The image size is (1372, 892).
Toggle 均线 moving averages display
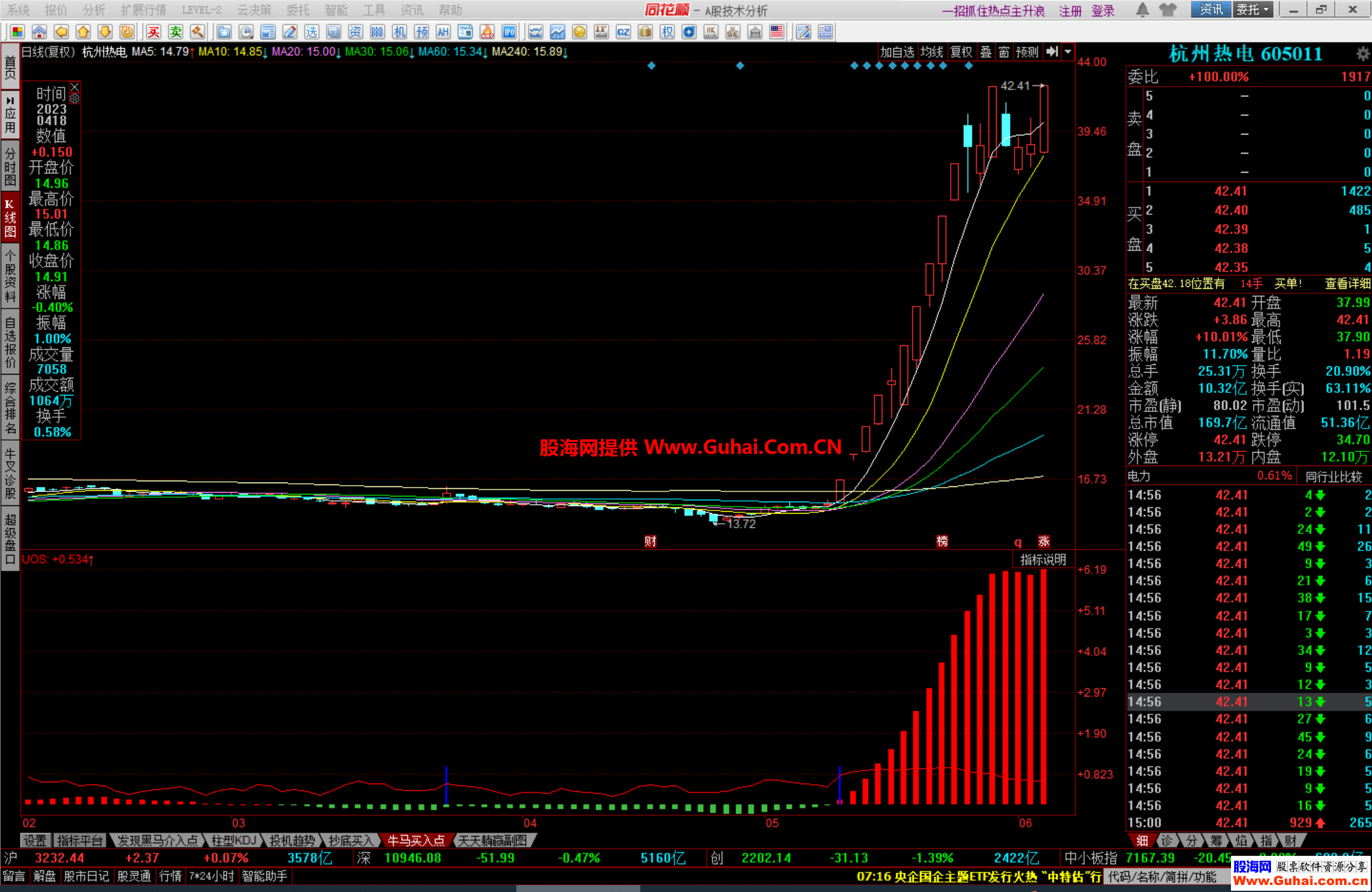pyautogui.click(x=932, y=52)
